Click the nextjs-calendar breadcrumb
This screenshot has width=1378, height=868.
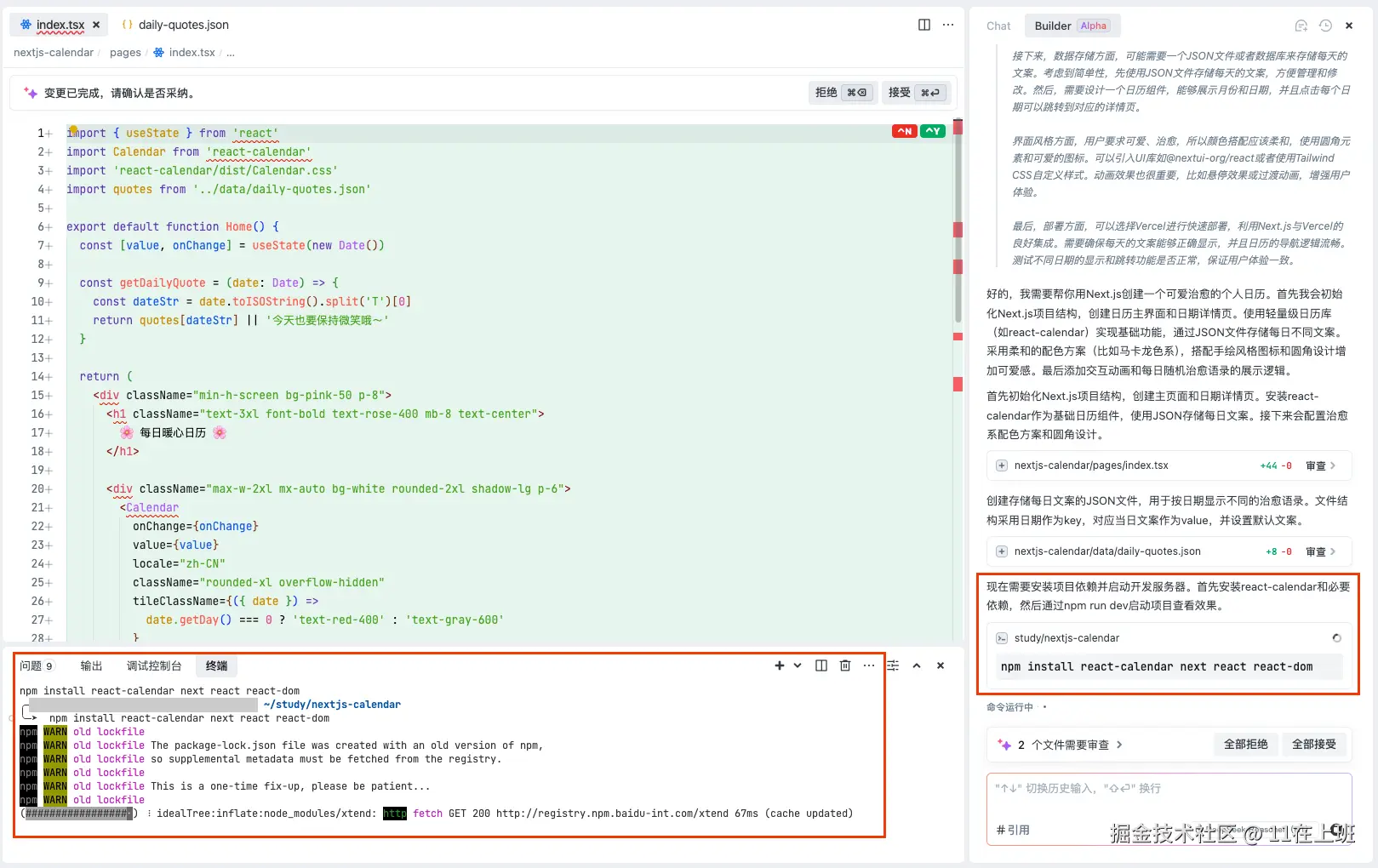(54, 53)
